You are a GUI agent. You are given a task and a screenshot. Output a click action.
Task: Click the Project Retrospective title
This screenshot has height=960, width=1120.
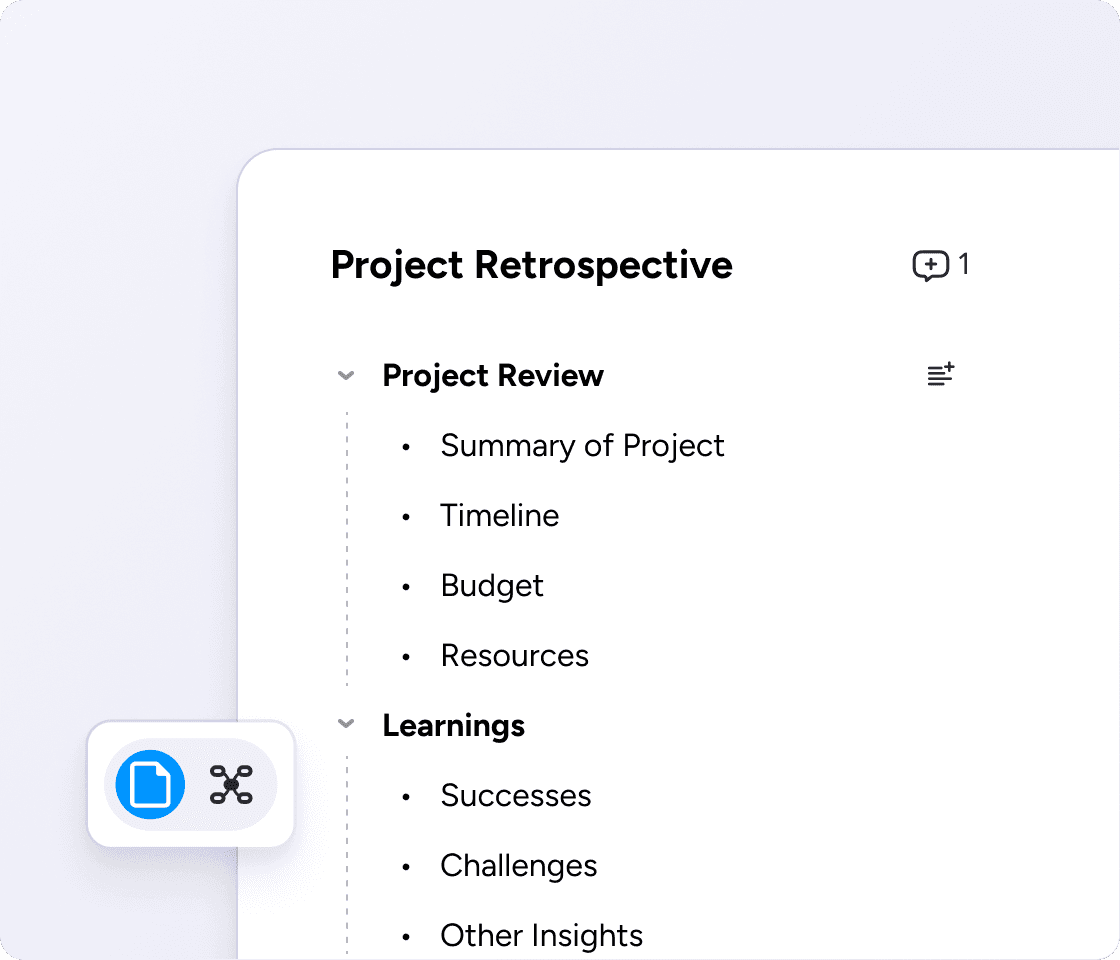[531, 265]
